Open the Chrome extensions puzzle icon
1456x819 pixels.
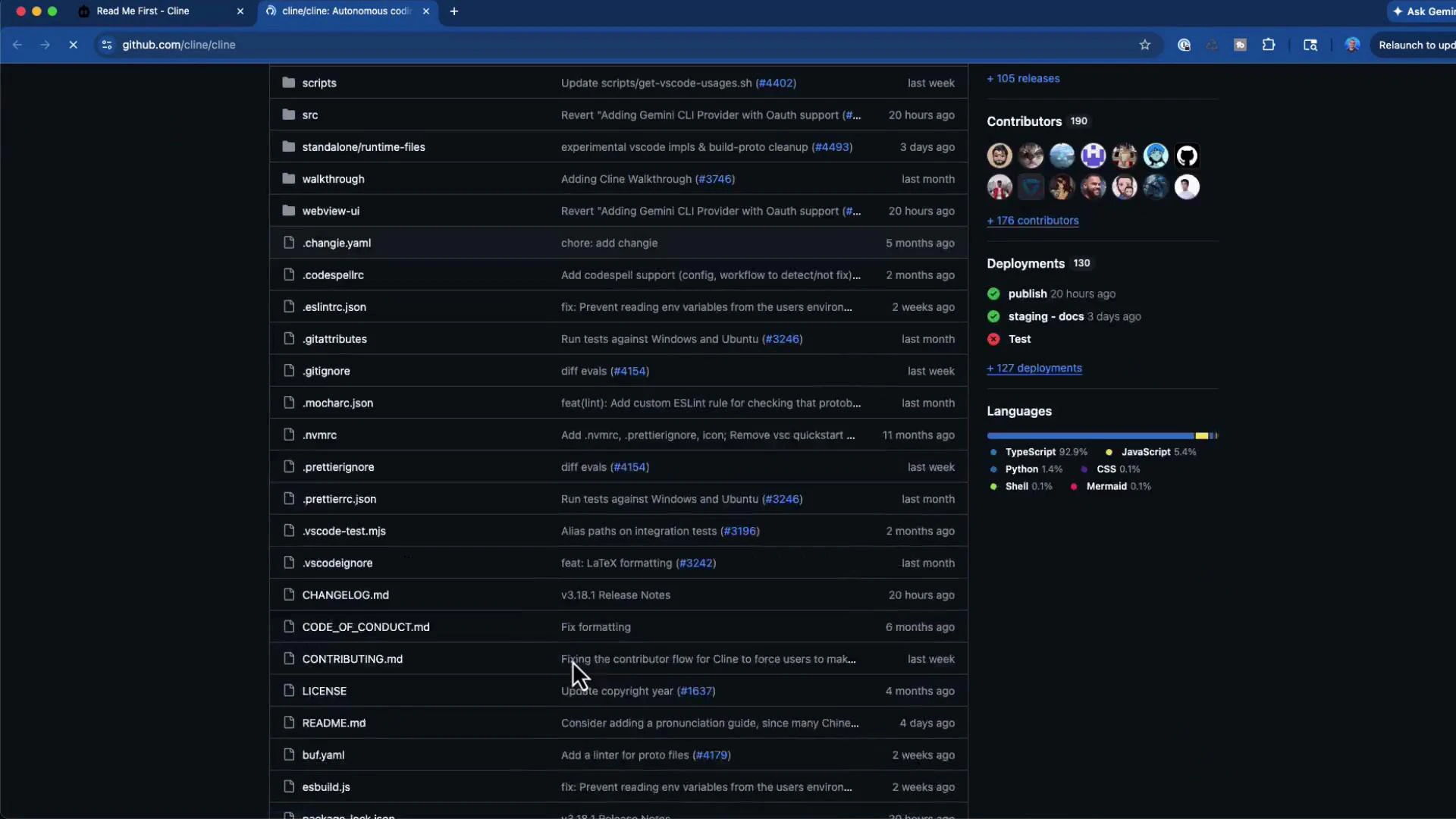pyautogui.click(x=1269, y=45)
